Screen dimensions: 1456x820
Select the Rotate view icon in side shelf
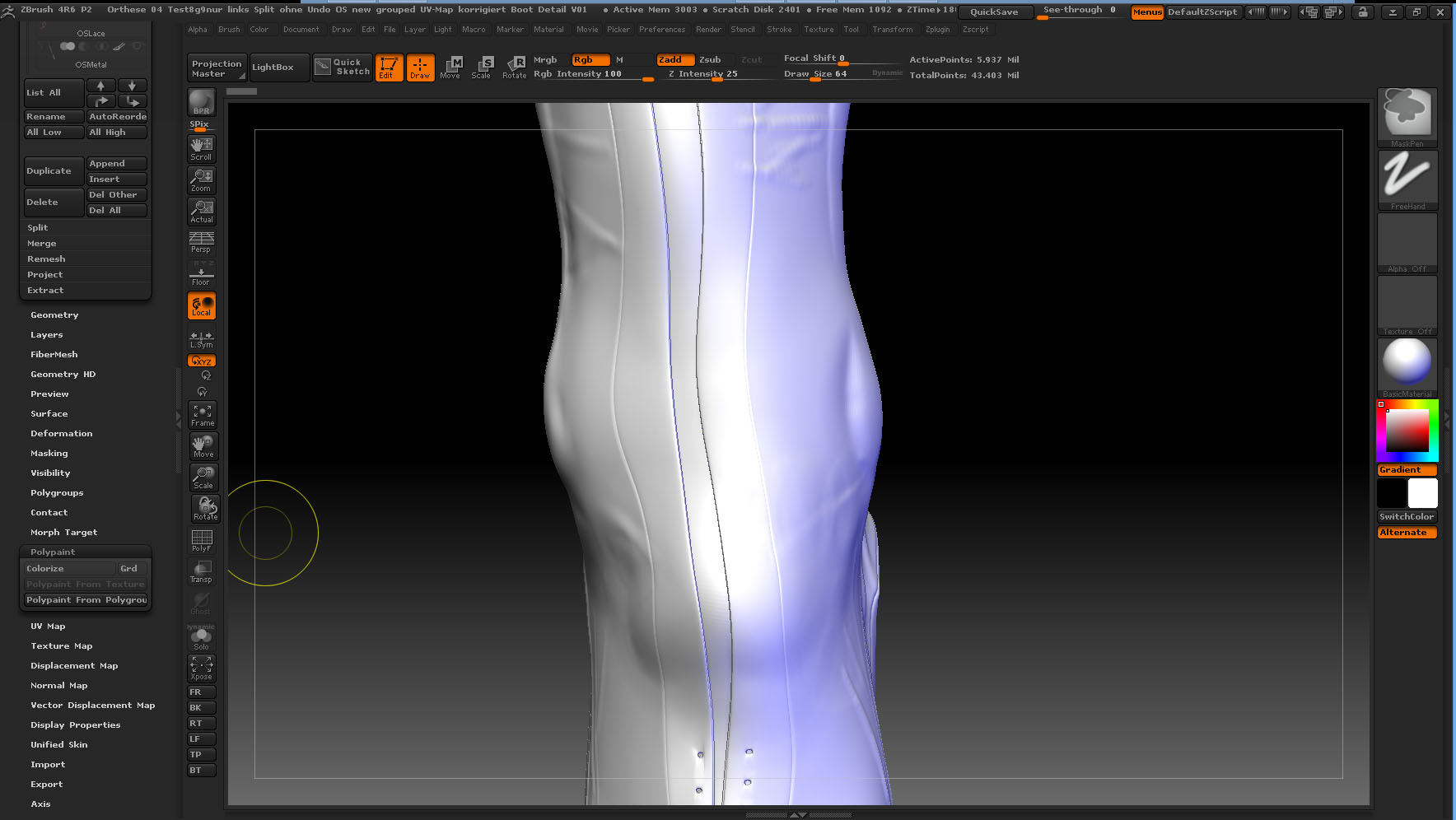click(205, 508)
